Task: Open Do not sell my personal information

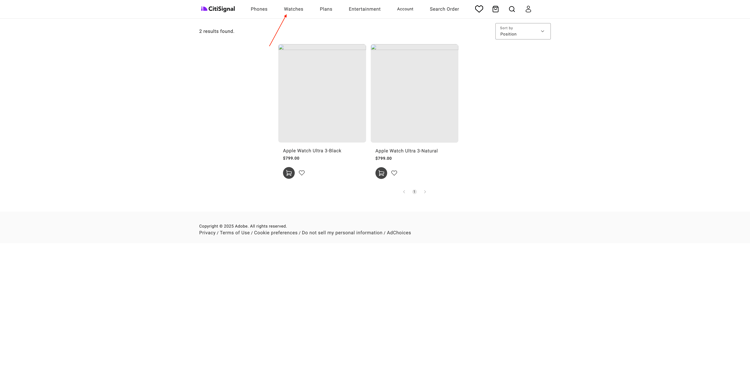Action: pyautogui.click(x=342, y=233)
